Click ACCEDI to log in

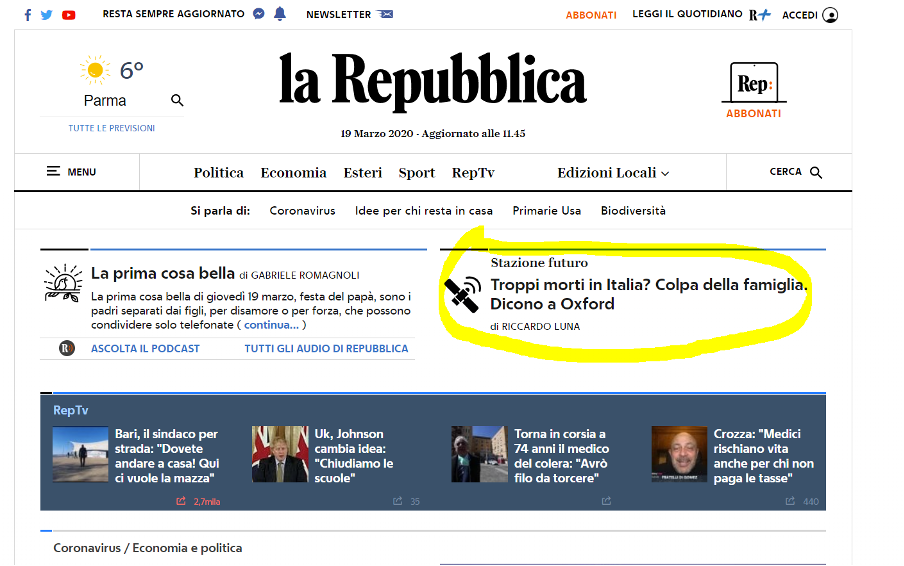coord(800,16)
